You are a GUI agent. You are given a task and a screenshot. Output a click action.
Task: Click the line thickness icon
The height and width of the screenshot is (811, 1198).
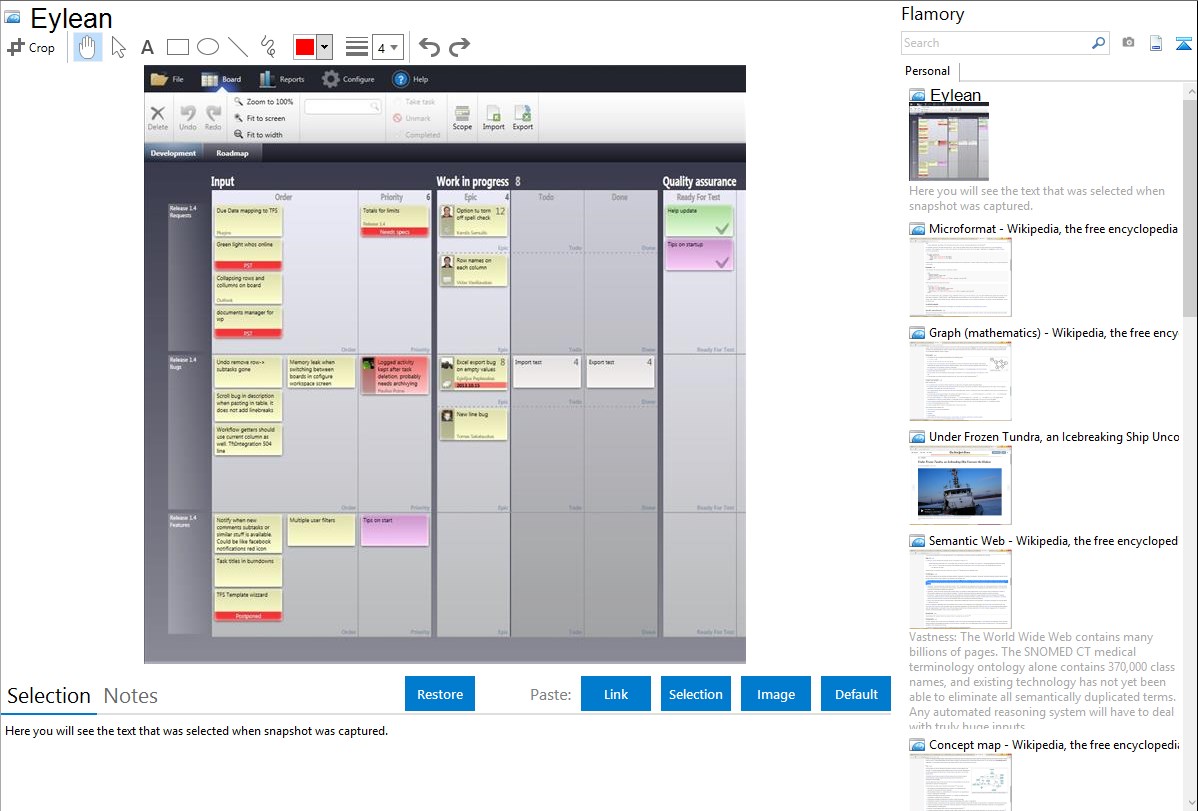(357, 47)
